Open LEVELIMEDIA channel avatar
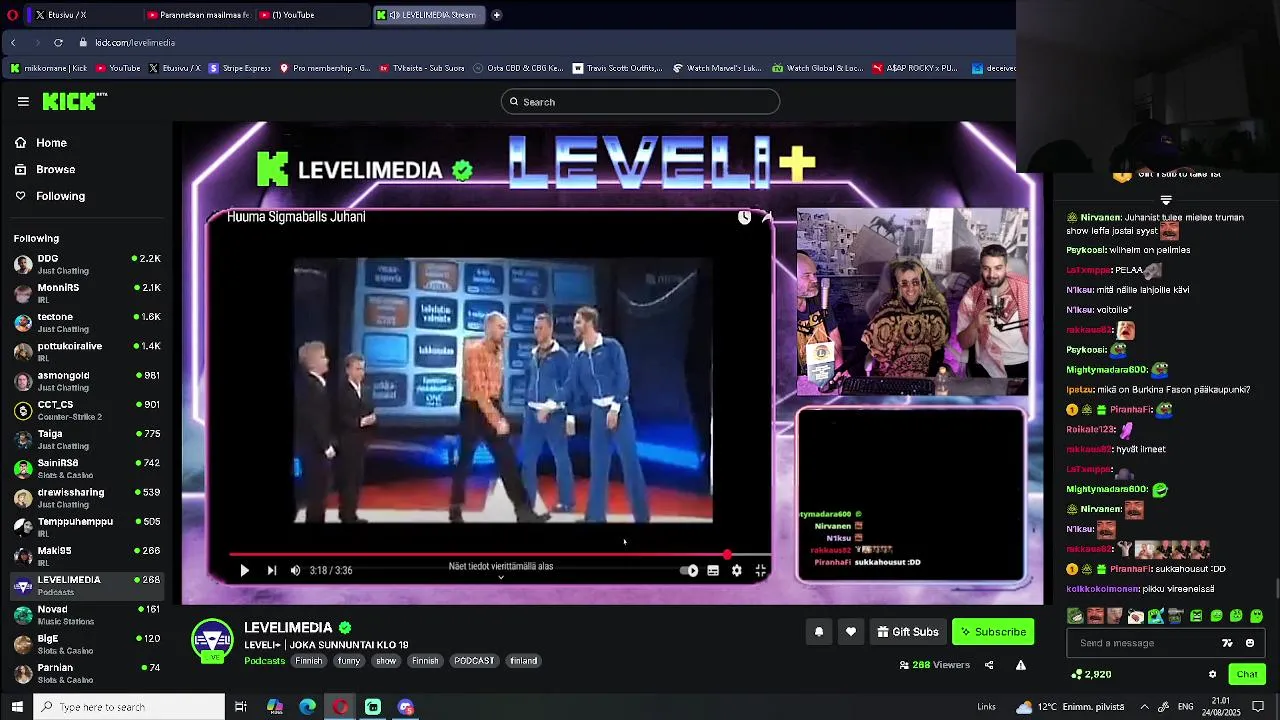 pyautogui.click(x=212, y=641)
